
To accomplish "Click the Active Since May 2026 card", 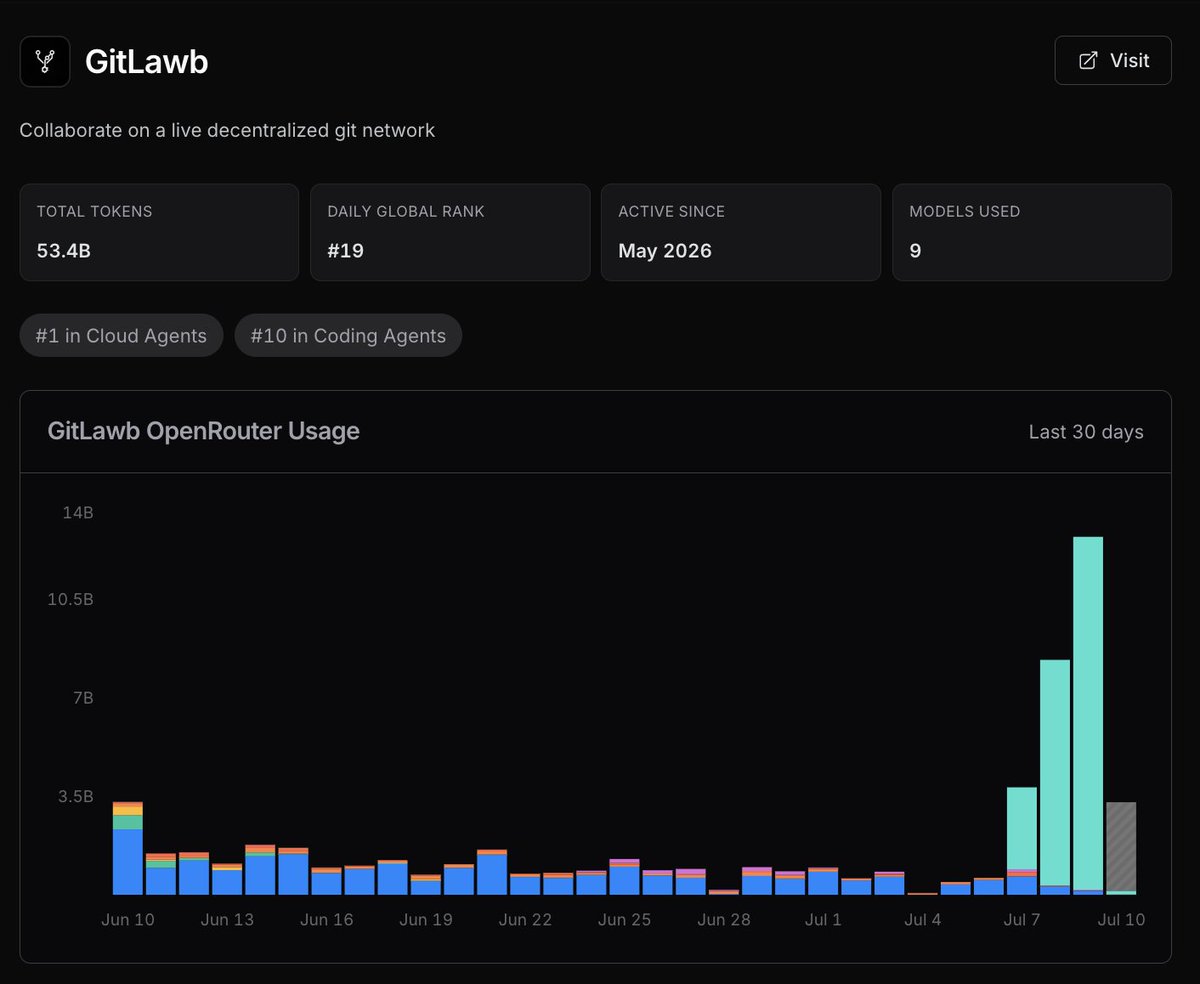I will click(x=741, y=232).
